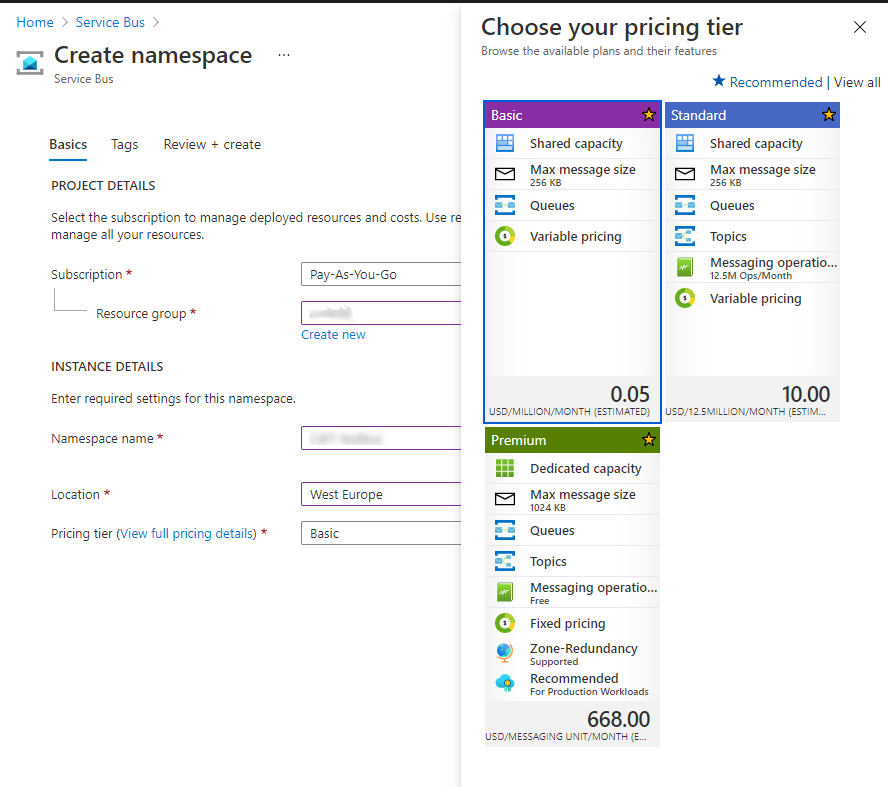Click the Premium tier star icon
Viewport: 888px width, 787px height.
coord(648,440)
